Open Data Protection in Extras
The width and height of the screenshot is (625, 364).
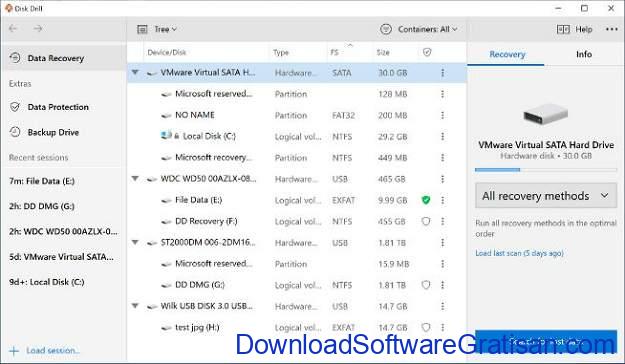pos(58,107)
